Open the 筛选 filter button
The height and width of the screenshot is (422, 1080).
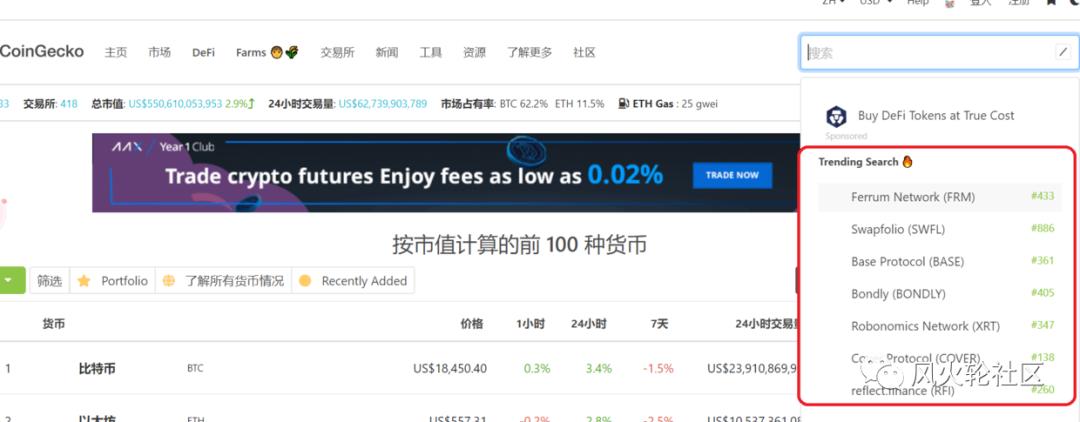point(50,281)
